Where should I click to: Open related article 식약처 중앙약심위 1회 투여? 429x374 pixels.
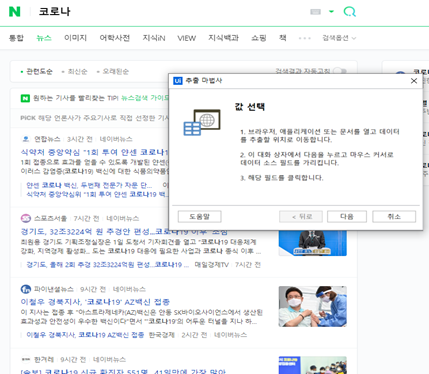coord(97,194)
